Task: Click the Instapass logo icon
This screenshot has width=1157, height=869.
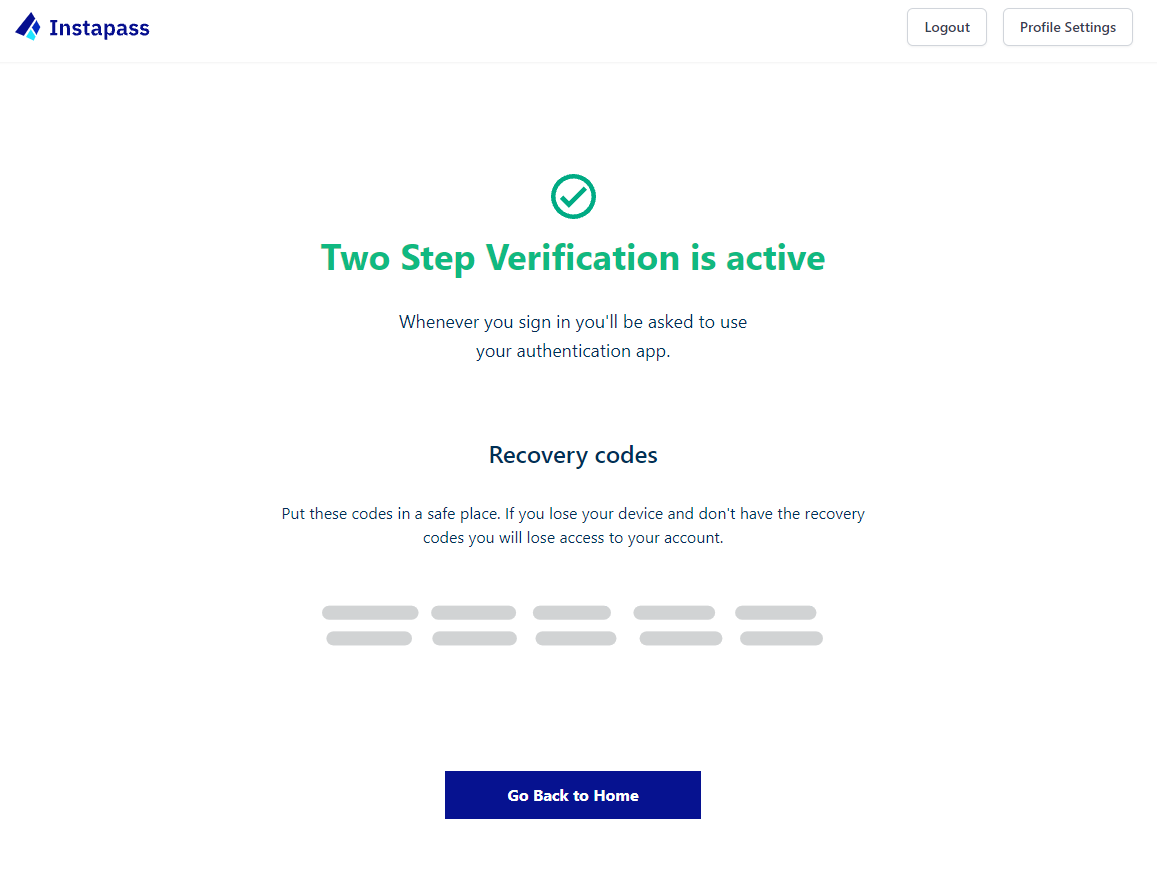Action: pyautogui.click(x=28, y=27)
